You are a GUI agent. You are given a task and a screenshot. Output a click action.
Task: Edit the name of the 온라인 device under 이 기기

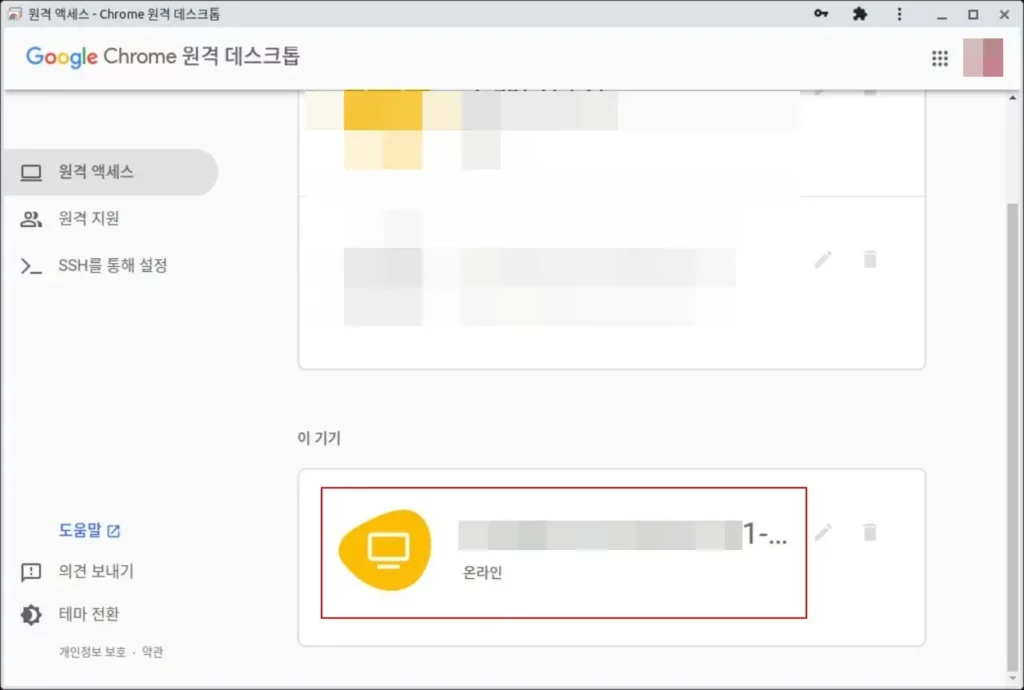[x=823, y=533]
